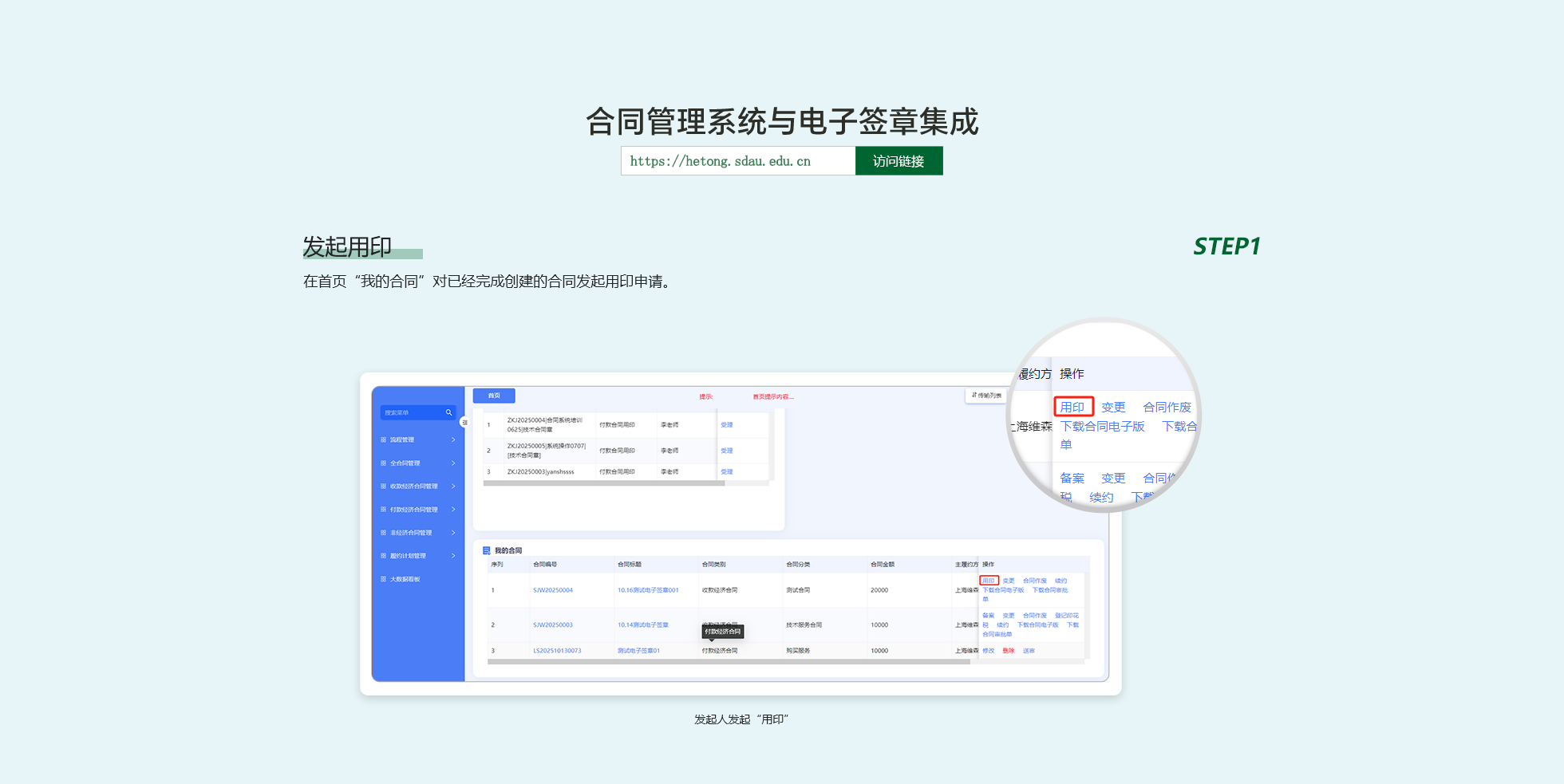Viewport: 1564px width, 784px height.
Task: Click 受理 link for ZKJ20250004 row
Action: [726, 425]
